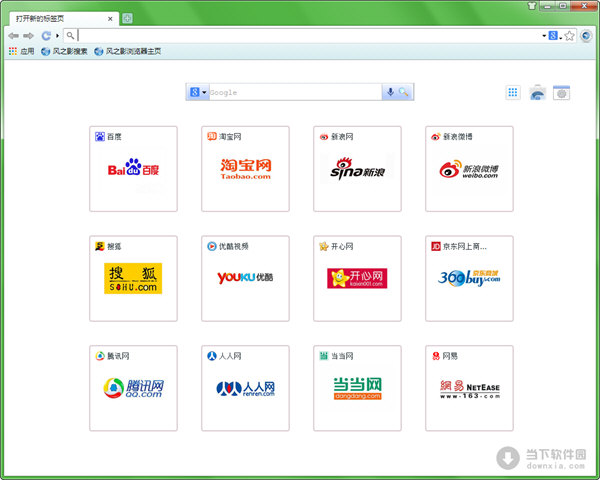This screenshot has width=600, height=480.
Task: Click the red JD favicon
Action: 436,246
